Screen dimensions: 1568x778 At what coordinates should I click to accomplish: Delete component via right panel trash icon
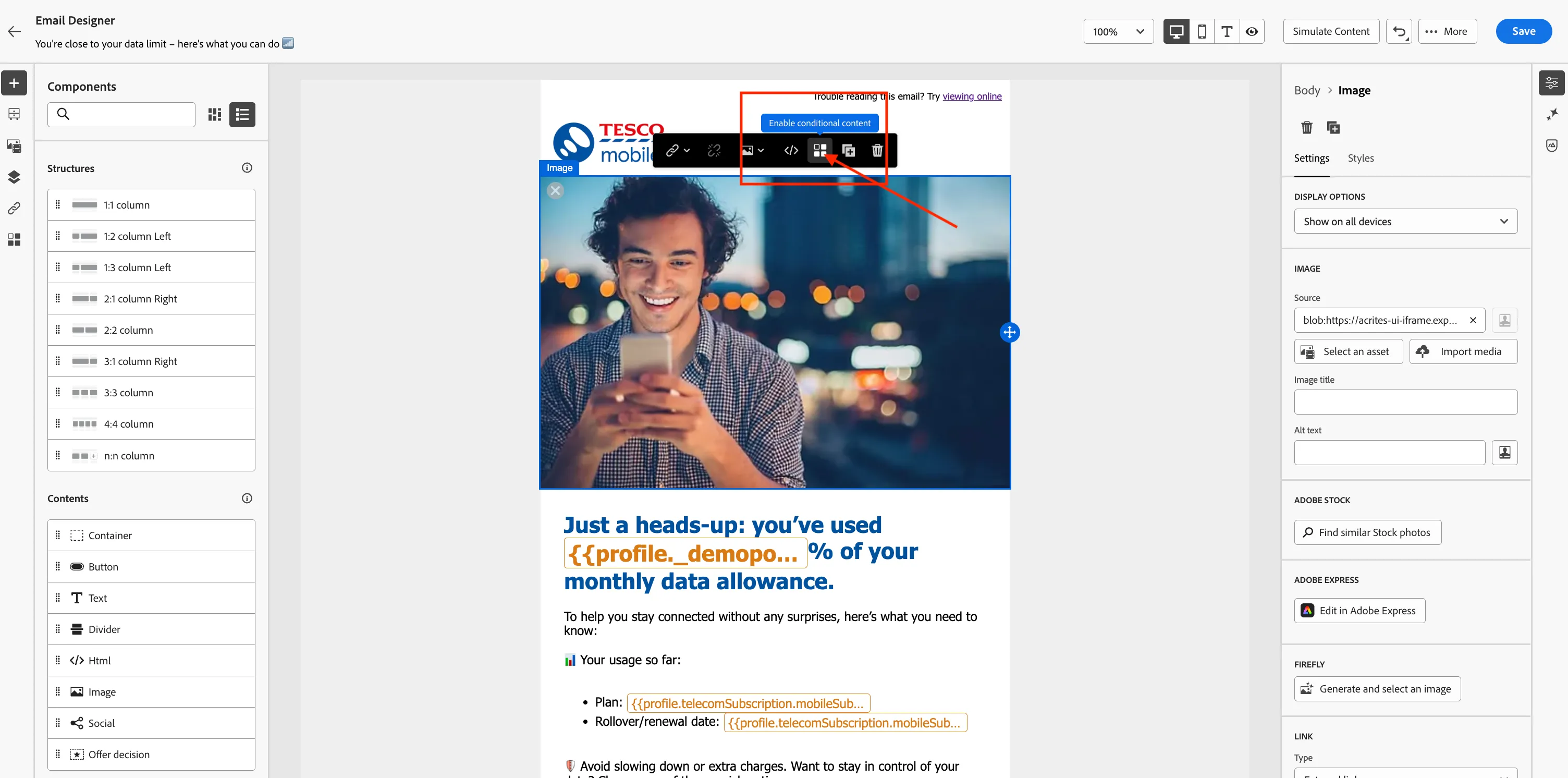click(1307, 127)
